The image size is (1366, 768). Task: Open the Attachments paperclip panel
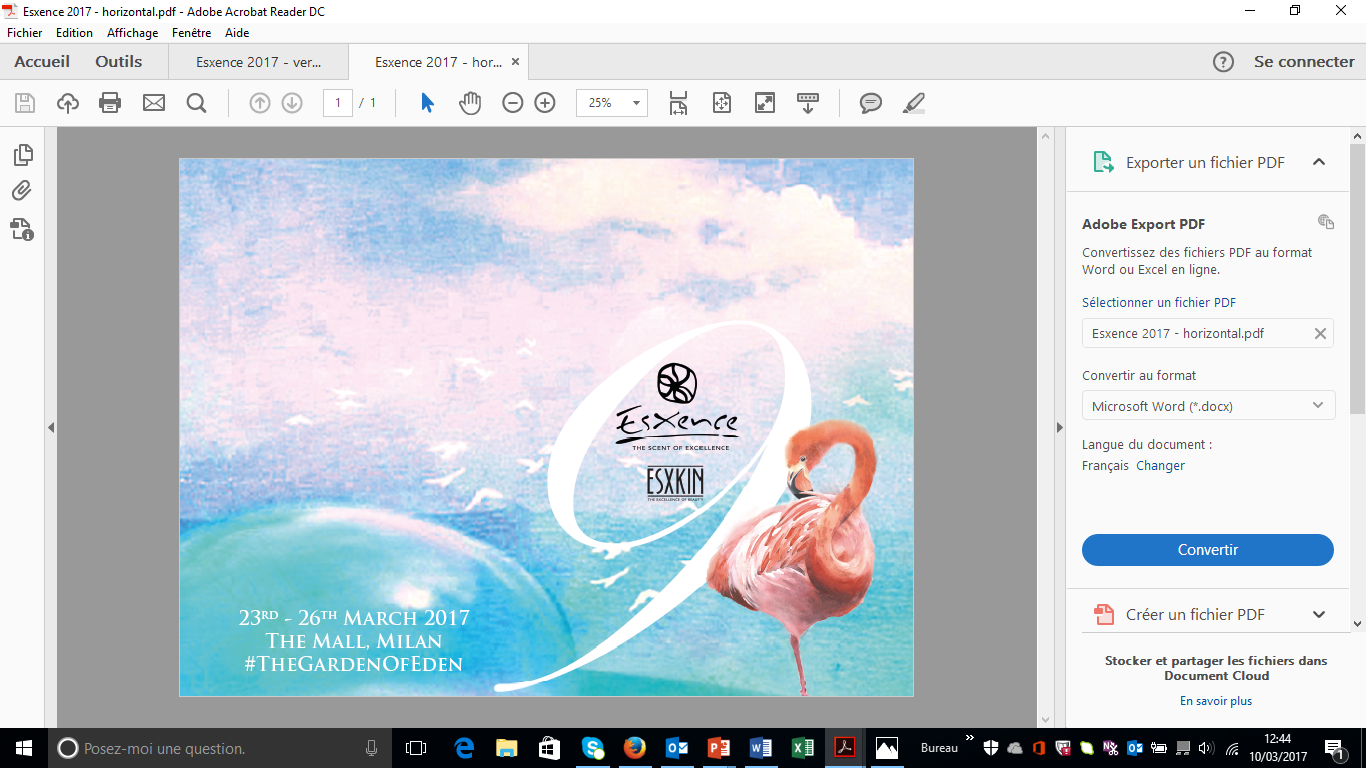22,191
